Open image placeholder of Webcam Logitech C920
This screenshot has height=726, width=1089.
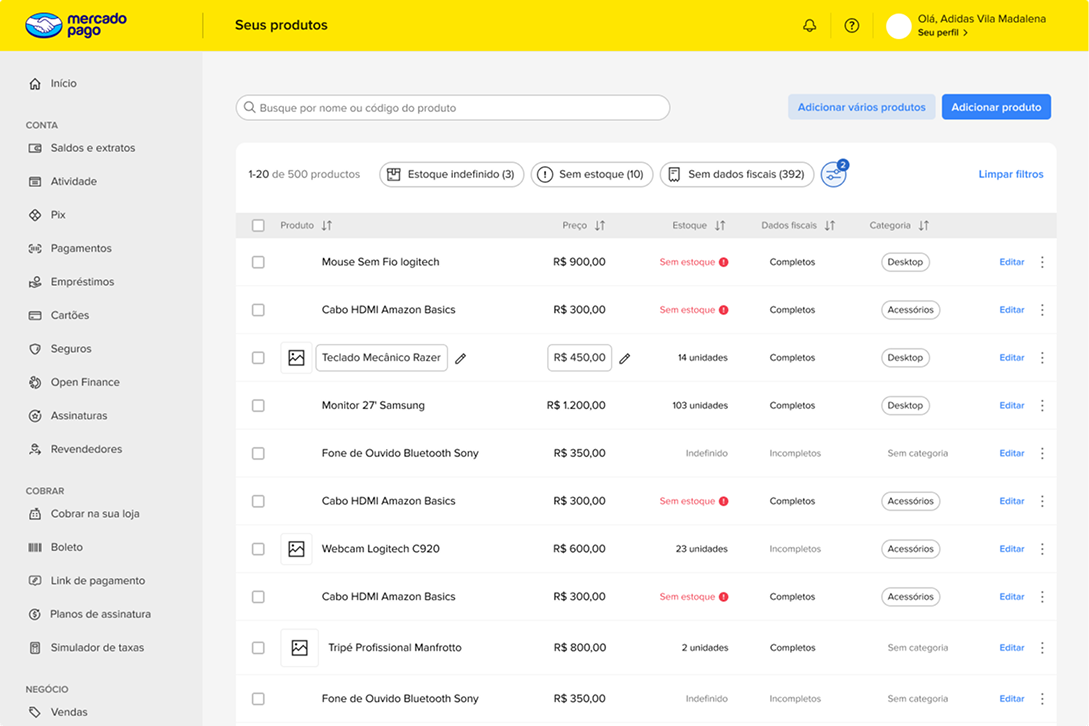click(297, 549)
